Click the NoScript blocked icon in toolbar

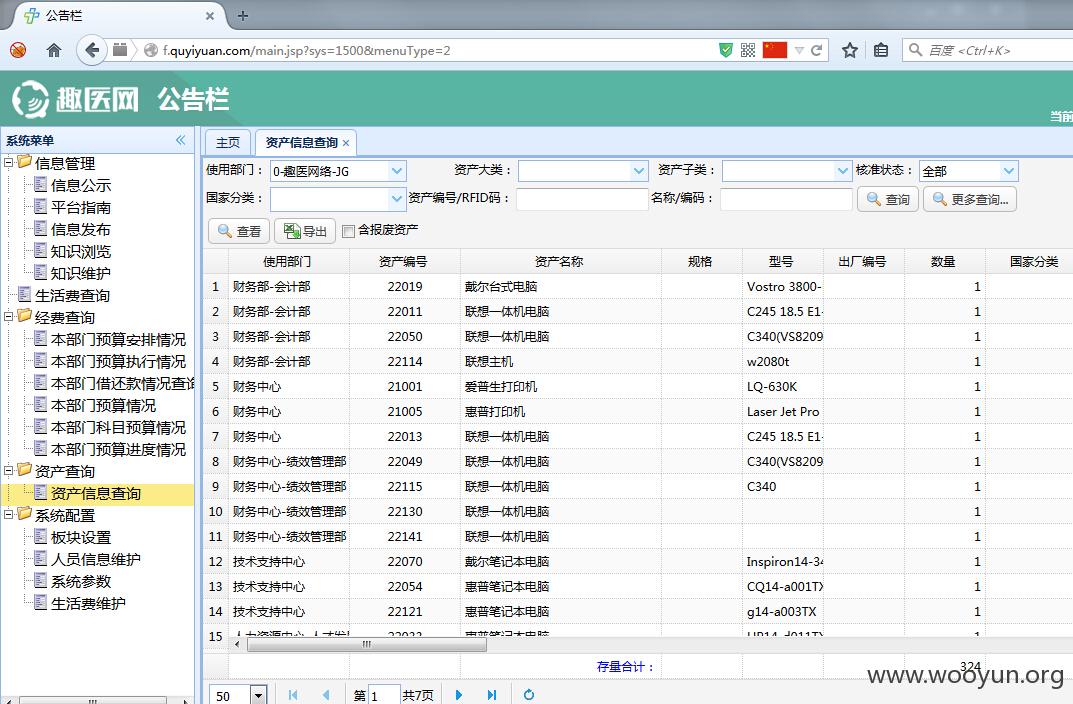[x=18, y=50]
